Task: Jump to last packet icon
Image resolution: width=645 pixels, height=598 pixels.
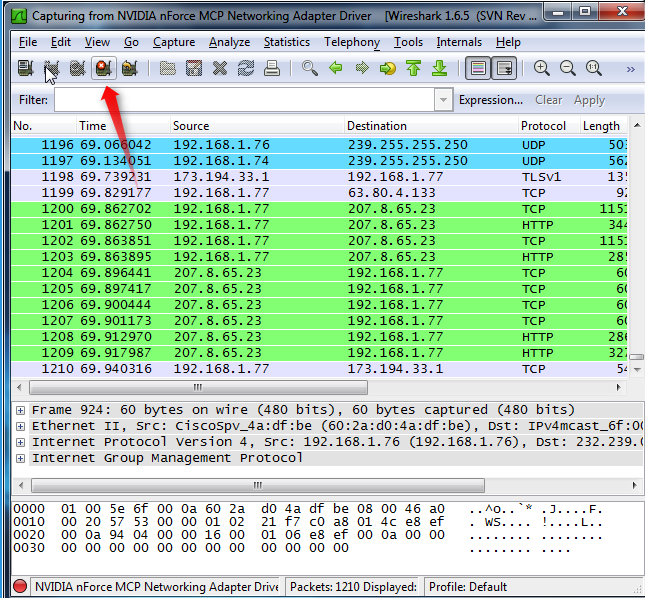Action: tap(440, 68)
